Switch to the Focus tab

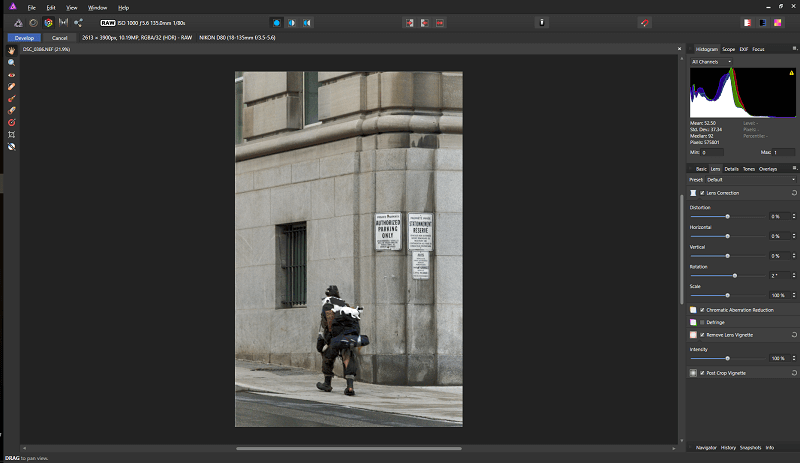tap(759, 50)
